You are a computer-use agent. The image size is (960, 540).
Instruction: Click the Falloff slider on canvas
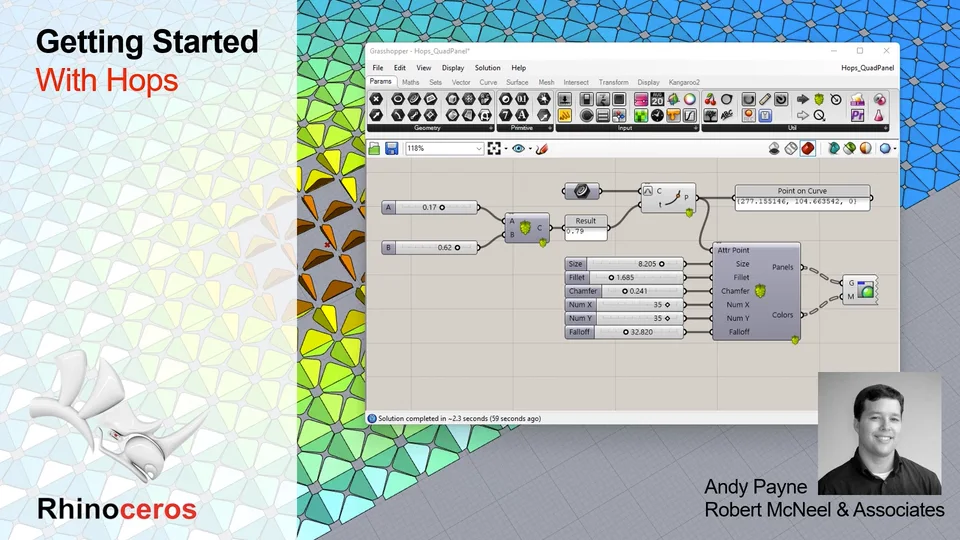point(624,332)
